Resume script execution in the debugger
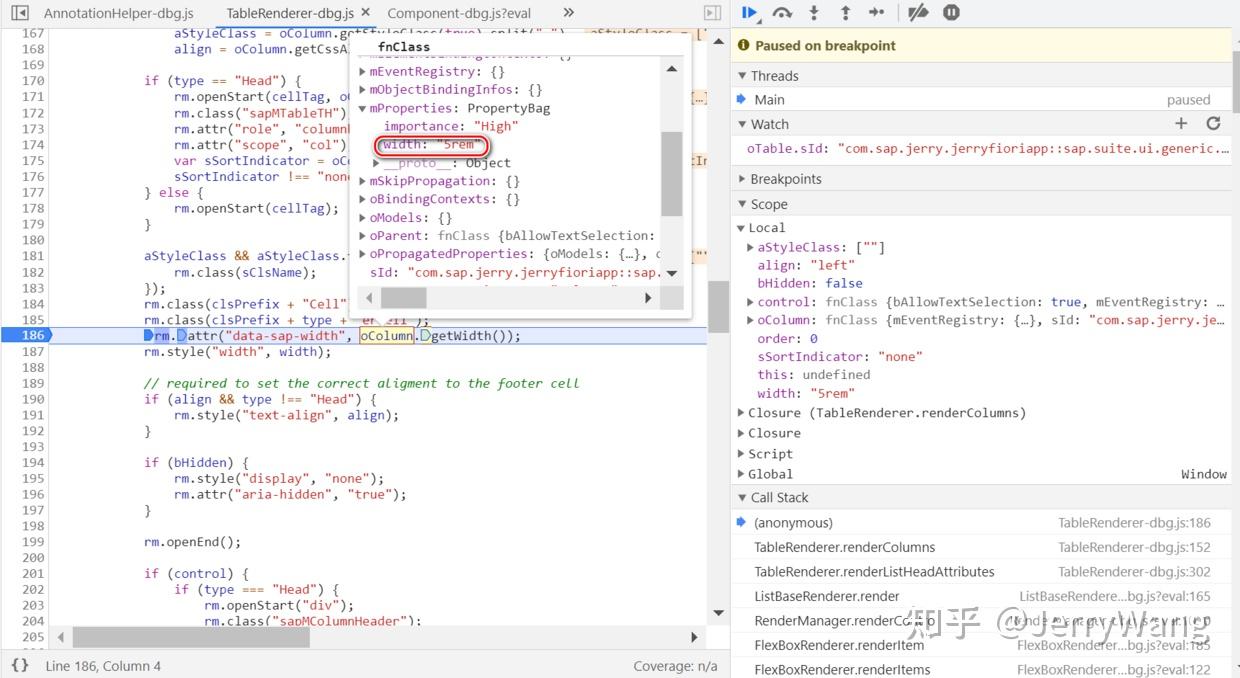This screenshot has height=678, width=1240. [x=749, y=13]
